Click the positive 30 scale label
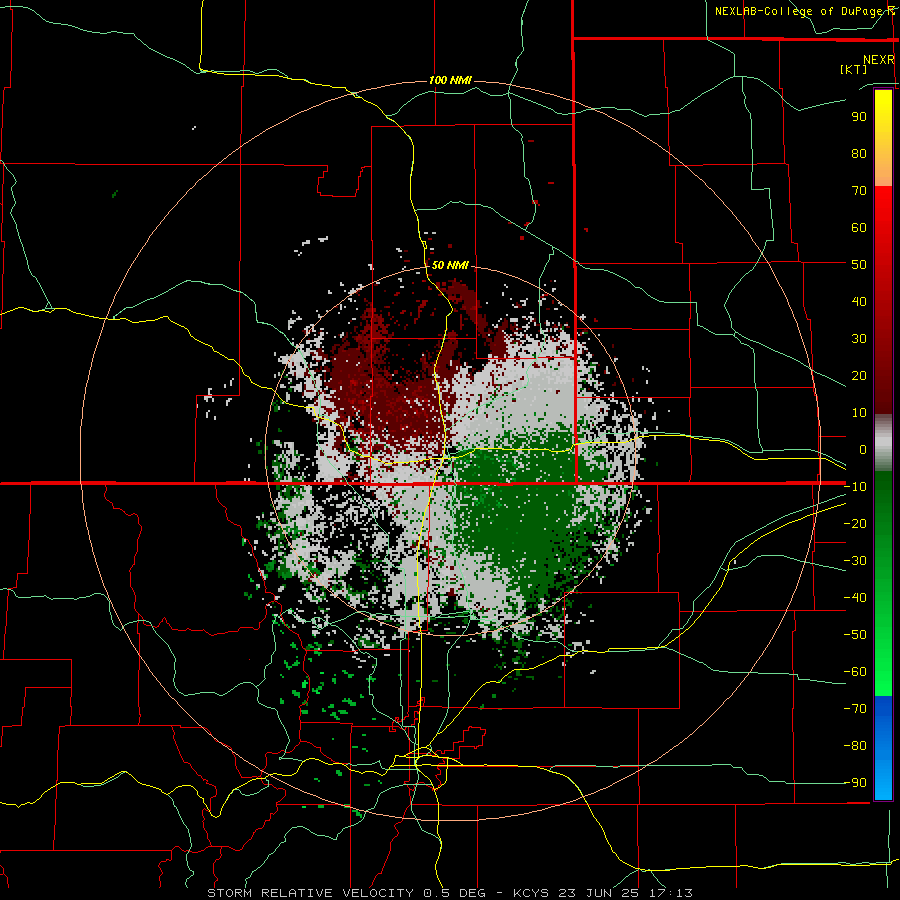900x900 pixels. pyautogui.click(x=859, y=339)
